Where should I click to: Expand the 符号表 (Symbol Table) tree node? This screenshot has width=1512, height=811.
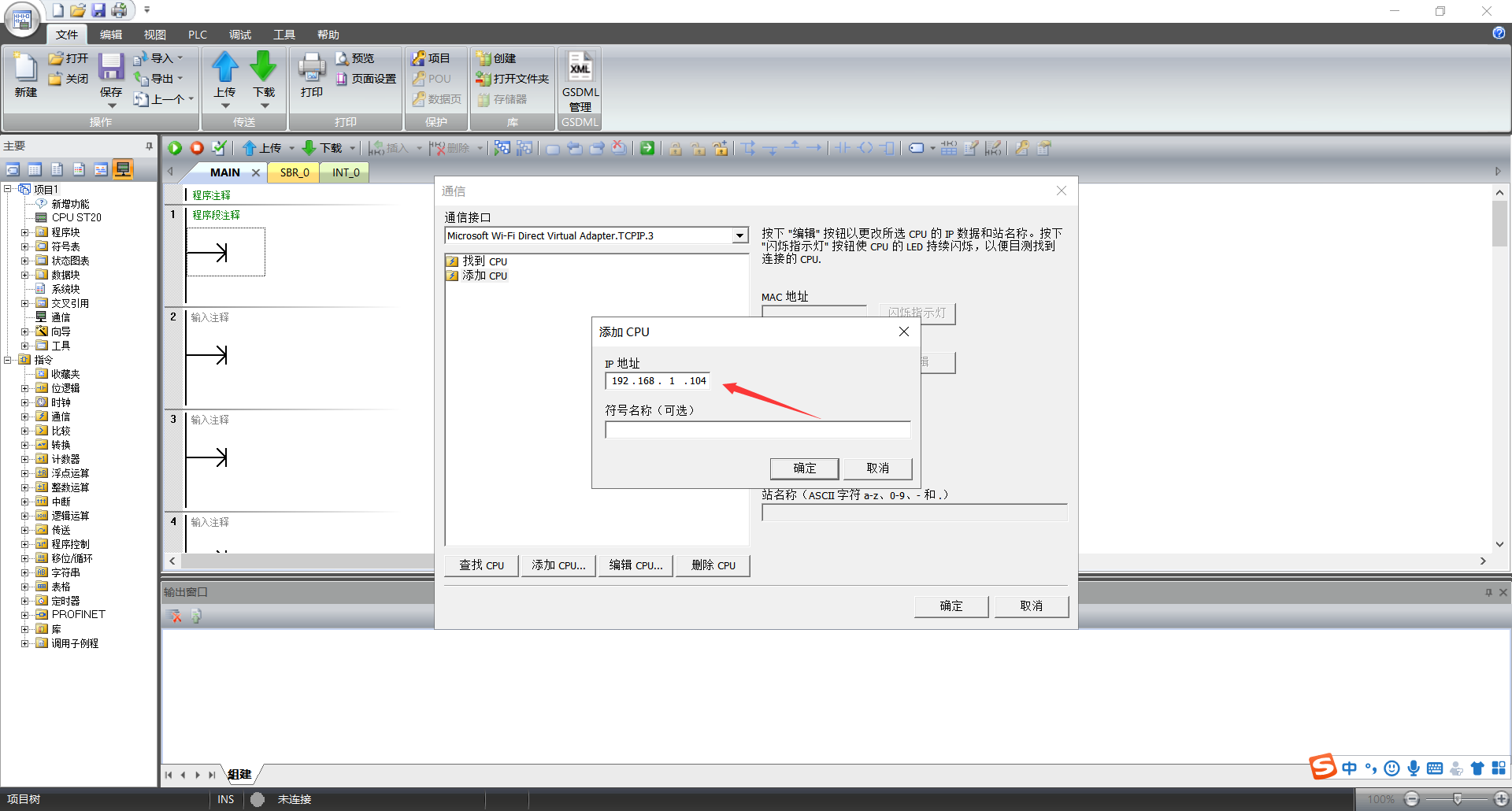click(x=24, y=246)
